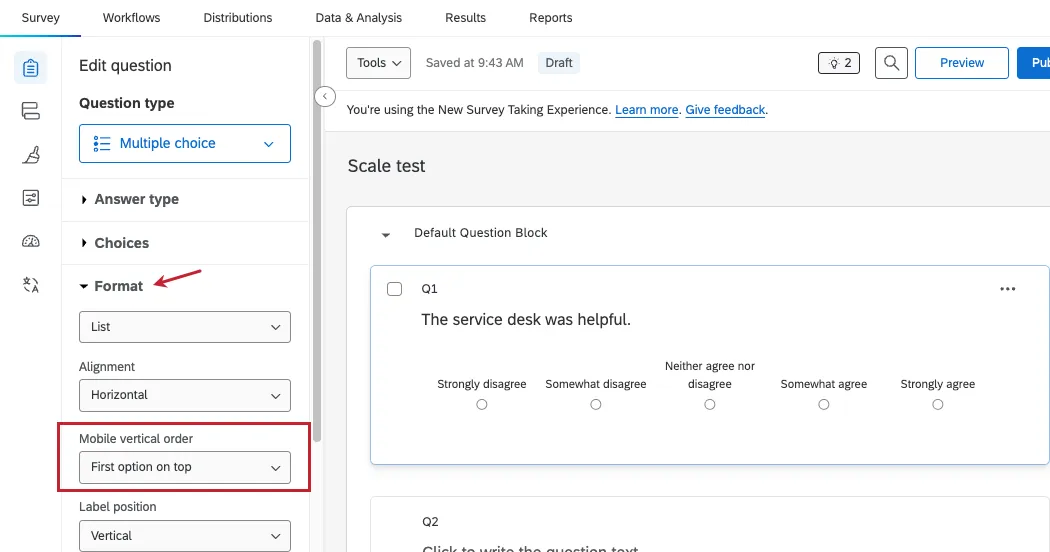
Task: Open the Tools dropdown menu
Action: (x=378, y=63)
